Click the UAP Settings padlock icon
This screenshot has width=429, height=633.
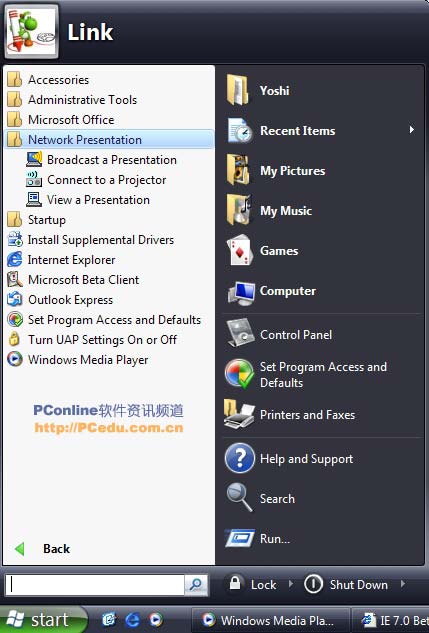(15, 340)
